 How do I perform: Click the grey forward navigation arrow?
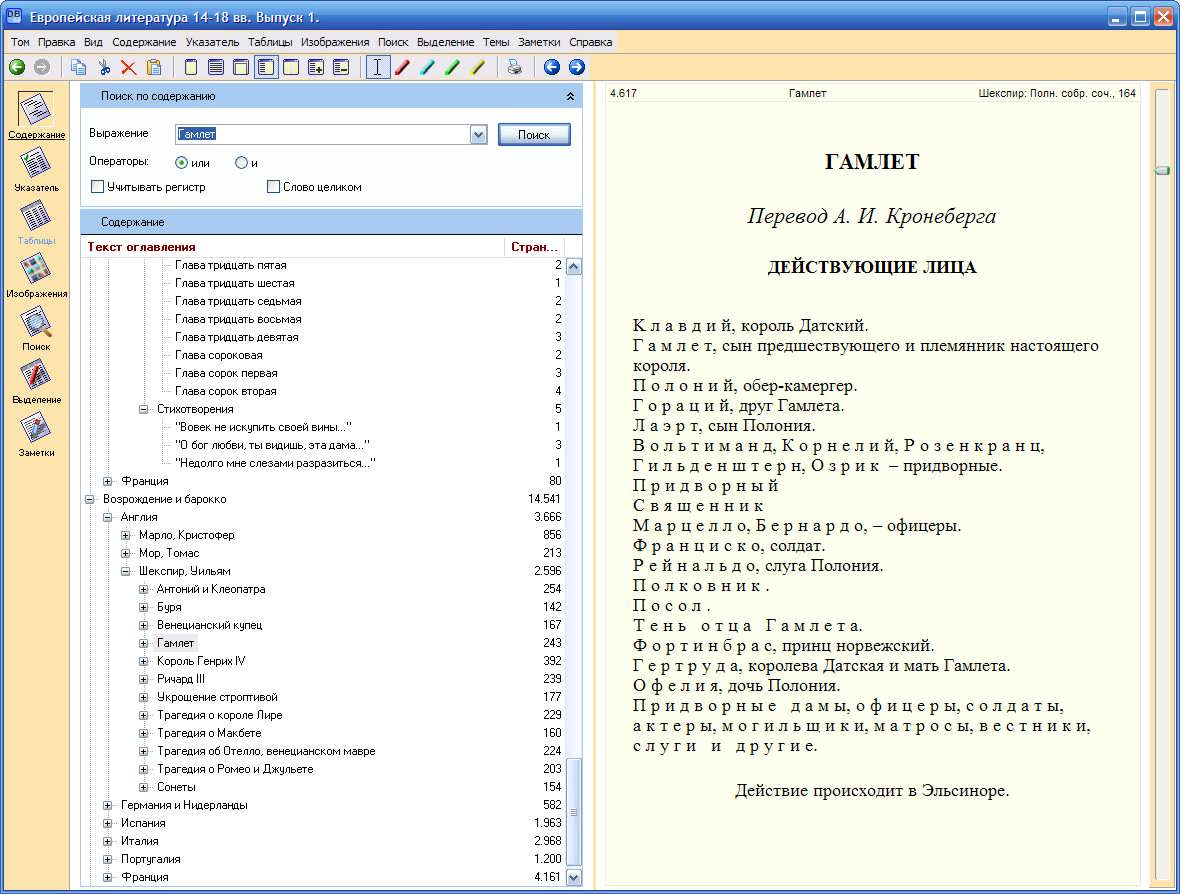point(42,67)
